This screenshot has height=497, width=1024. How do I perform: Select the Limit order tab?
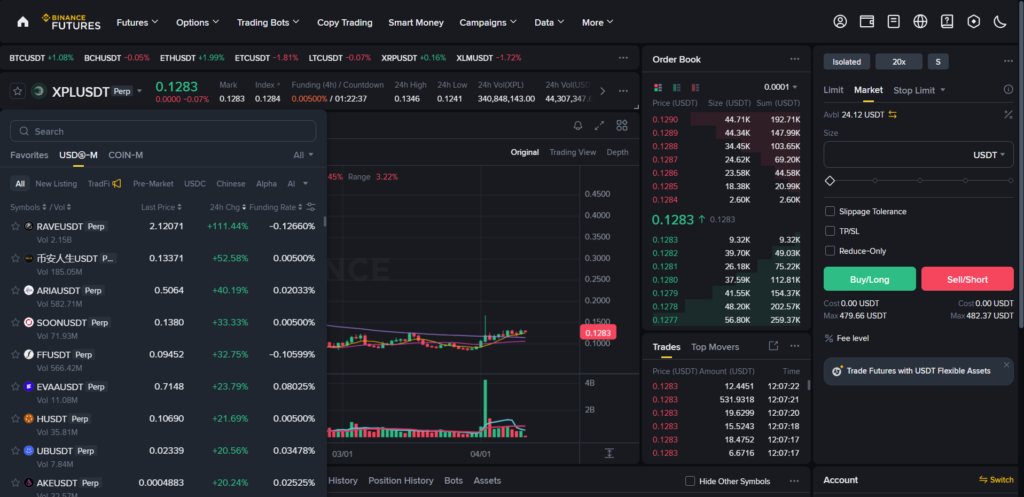click(x=833, y=90)
